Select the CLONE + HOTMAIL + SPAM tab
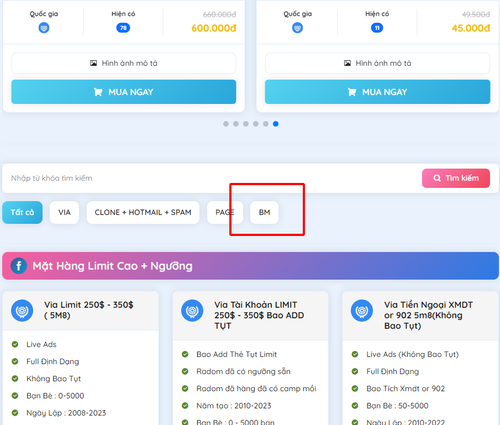Screen dimensions: 500x425 pos(143,212)
